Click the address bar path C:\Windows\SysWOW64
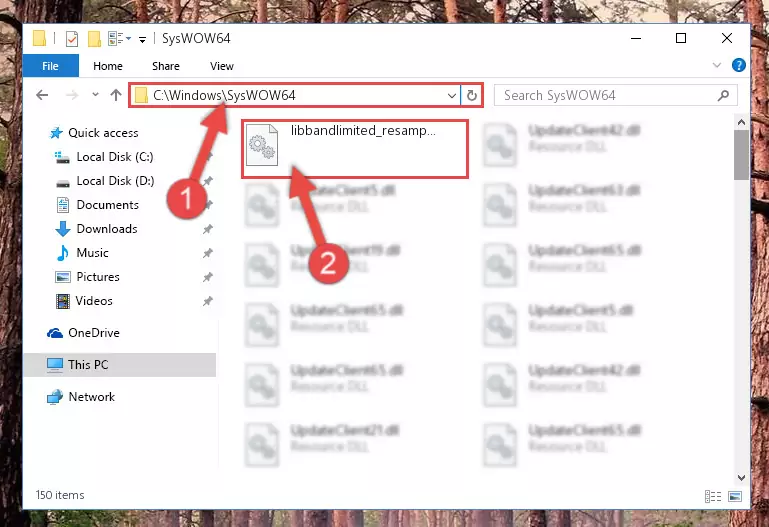Image resolution: width=769 pixels, height=527 pixels. [x=224, y=95]
